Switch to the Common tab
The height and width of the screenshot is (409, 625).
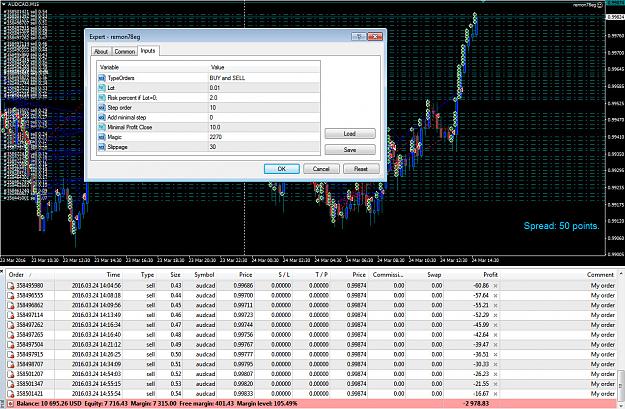124,51
